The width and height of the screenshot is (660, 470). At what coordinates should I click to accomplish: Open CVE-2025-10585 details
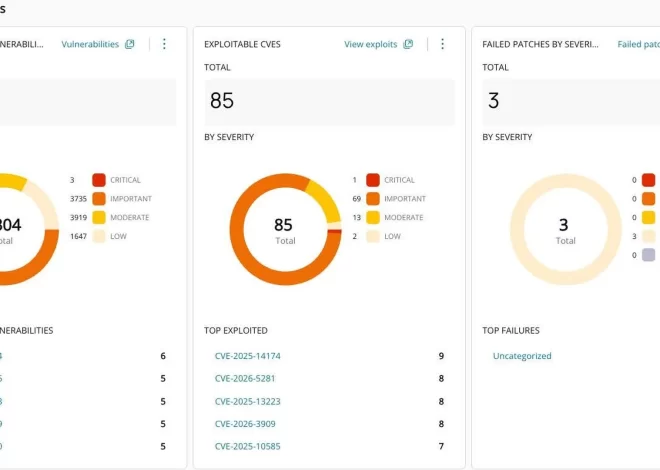coord(248,446)
